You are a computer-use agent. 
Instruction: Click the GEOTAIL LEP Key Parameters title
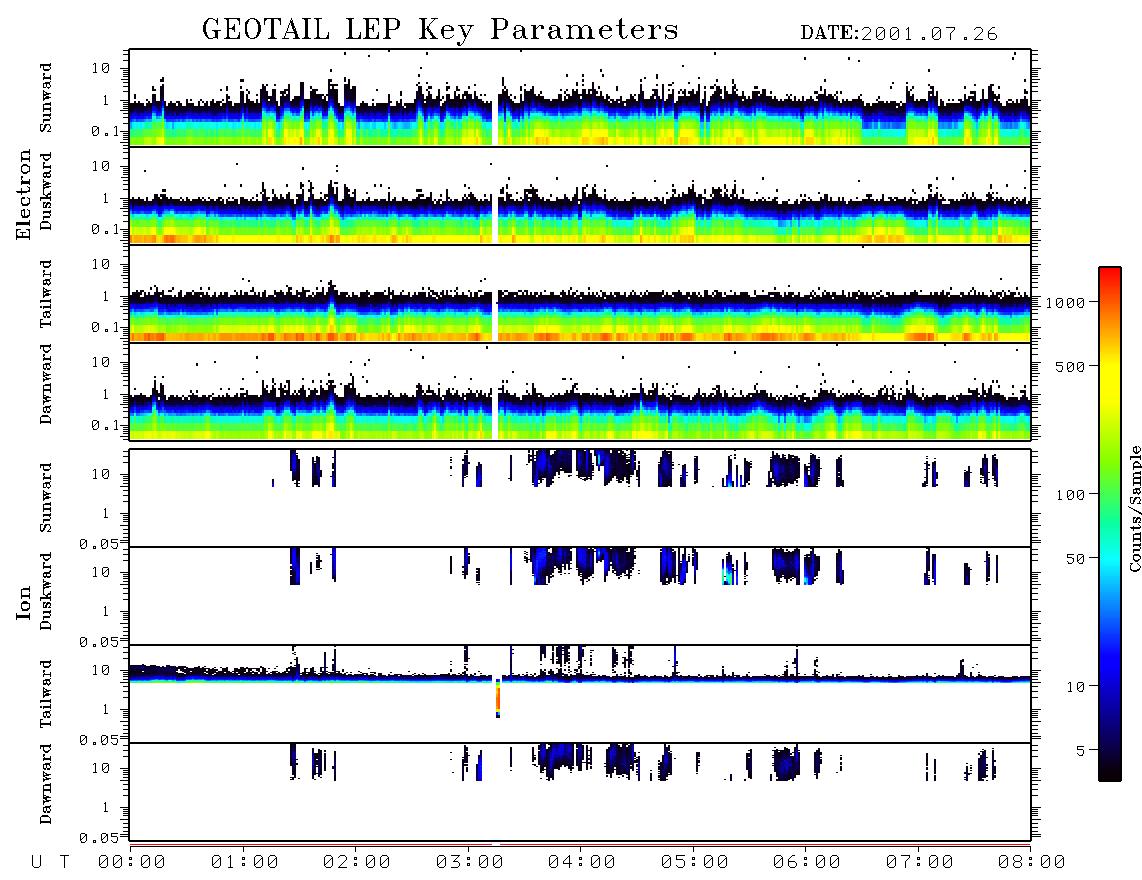pos(440,30)
